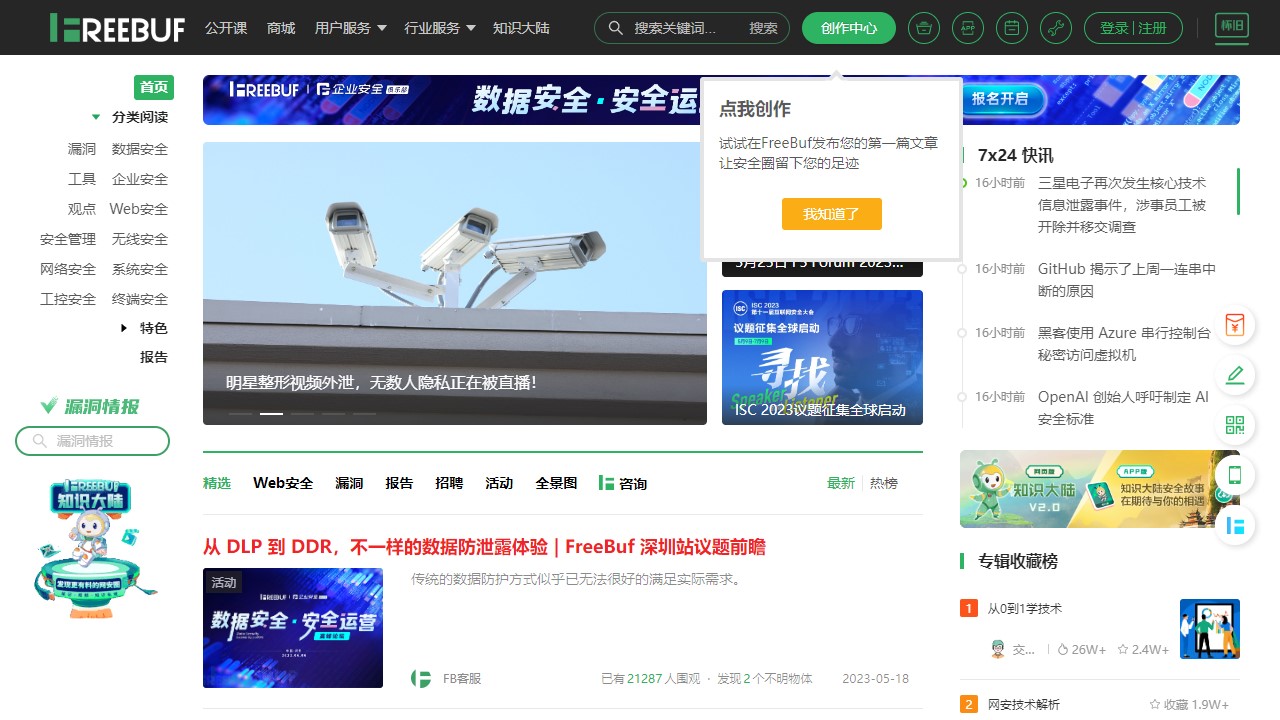
Task: Open the wrench tools icon in header
Action: [x=1056, y=28]
